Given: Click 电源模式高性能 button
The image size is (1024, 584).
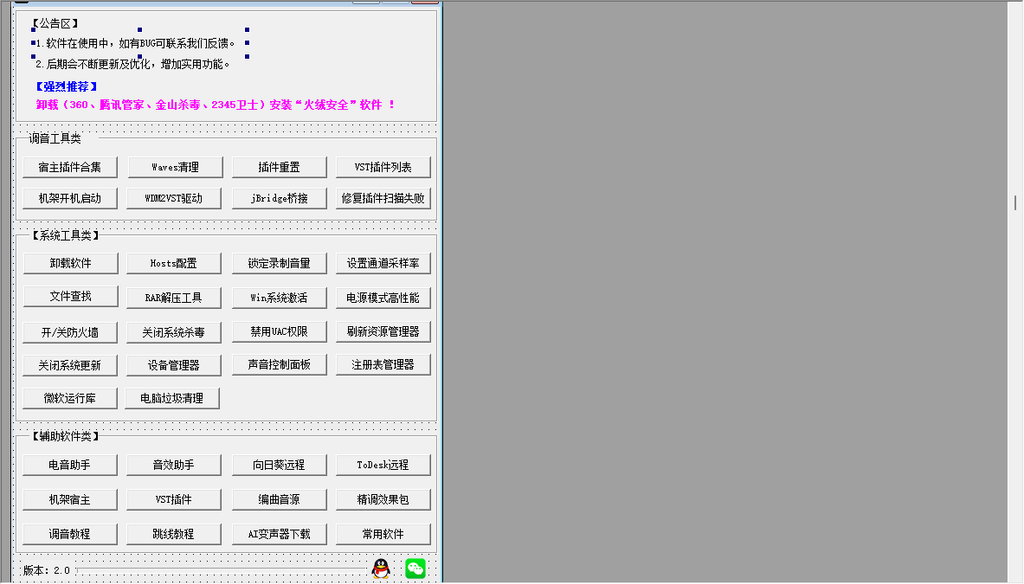Looking at the screenshot, I should click(383, 298).
